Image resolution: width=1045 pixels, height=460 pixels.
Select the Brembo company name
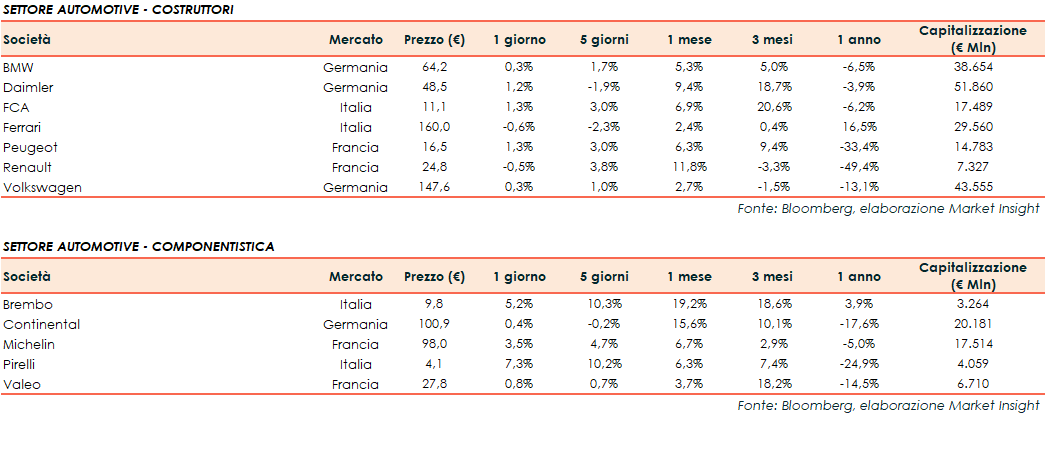pyautogui.click(x=27, y=304)
